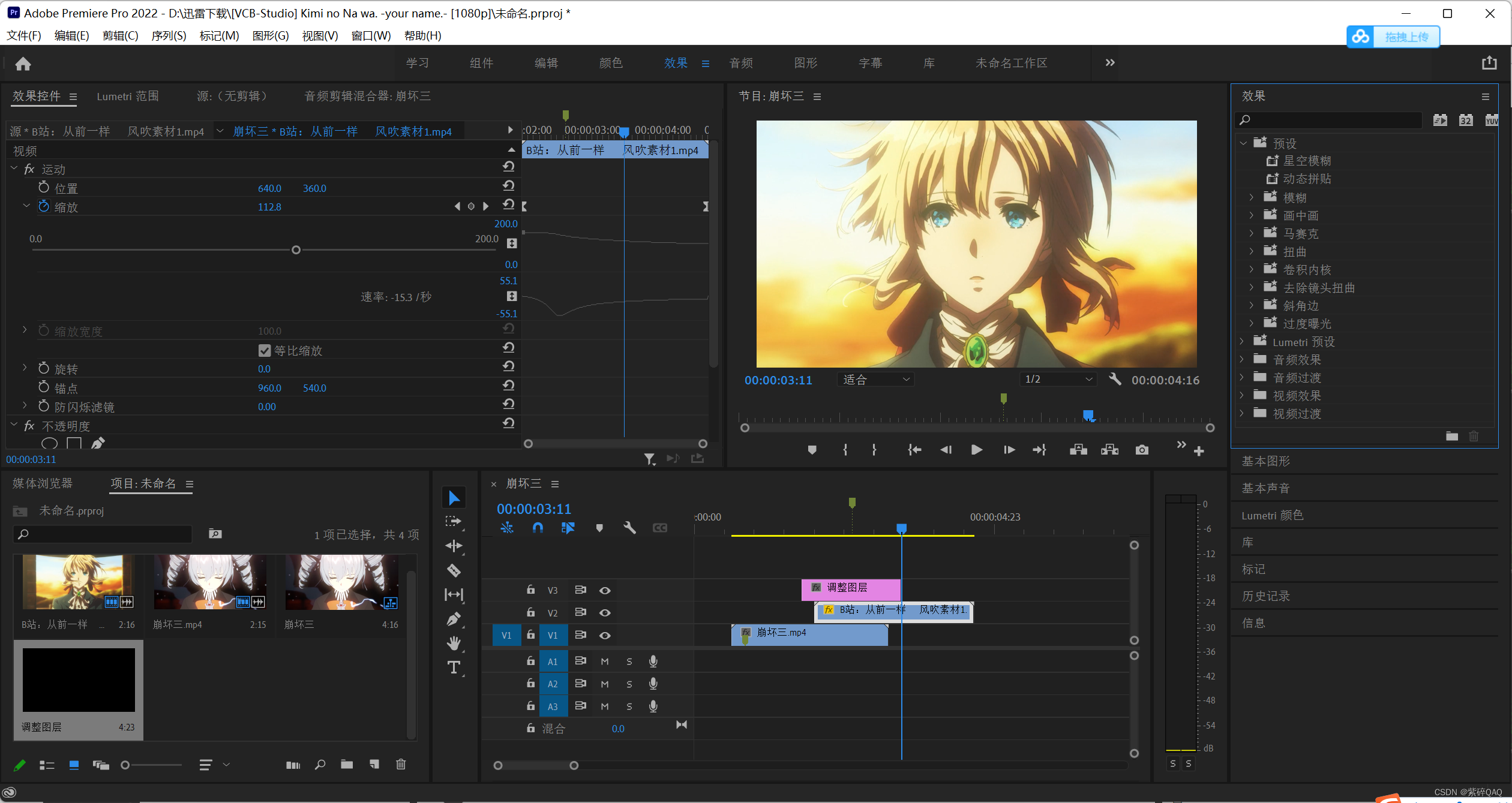The image size is (1512, 803).
Task: Select the Type tool
Action: 454,667
